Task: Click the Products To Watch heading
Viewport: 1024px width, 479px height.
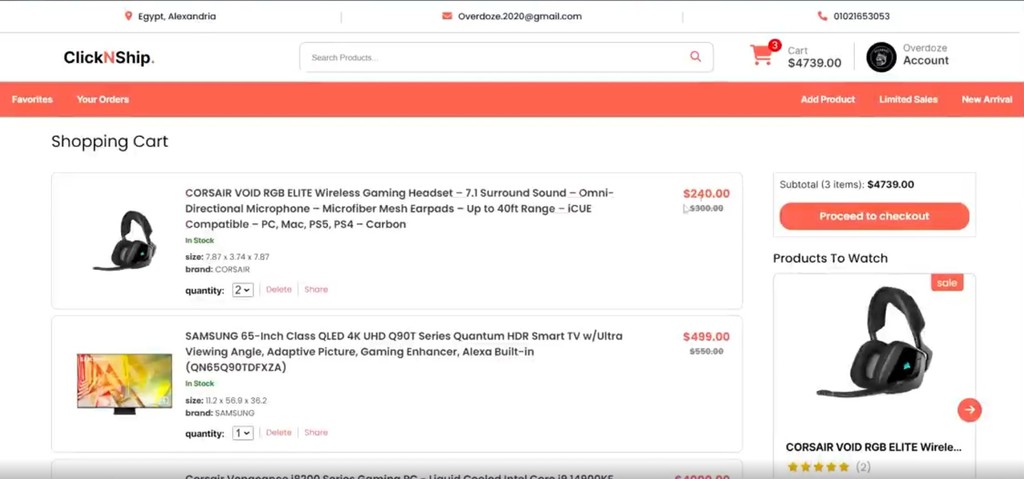Action: pyautogui.click(x=830, y=258)
